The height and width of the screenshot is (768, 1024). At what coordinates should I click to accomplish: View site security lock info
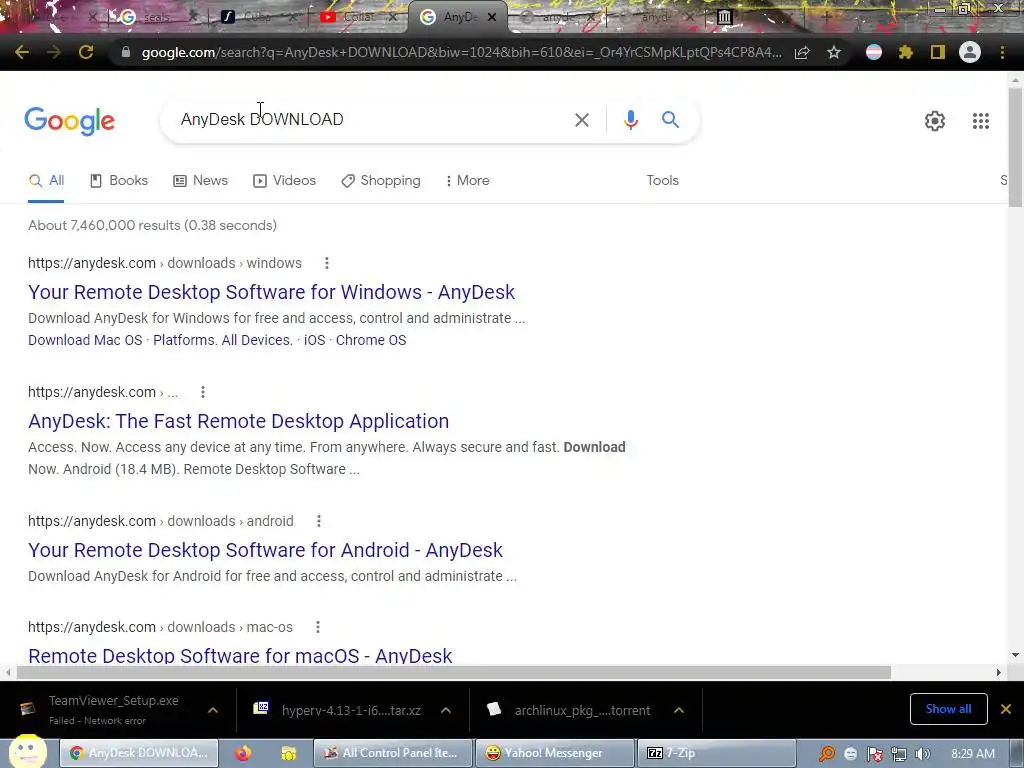pyautogui.click(x=125, y=52)
